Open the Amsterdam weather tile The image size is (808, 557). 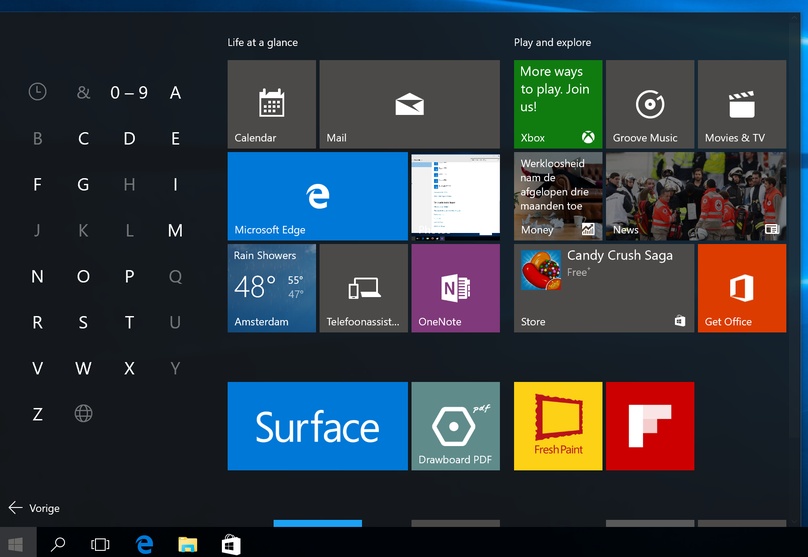click(x=272, y=288)
